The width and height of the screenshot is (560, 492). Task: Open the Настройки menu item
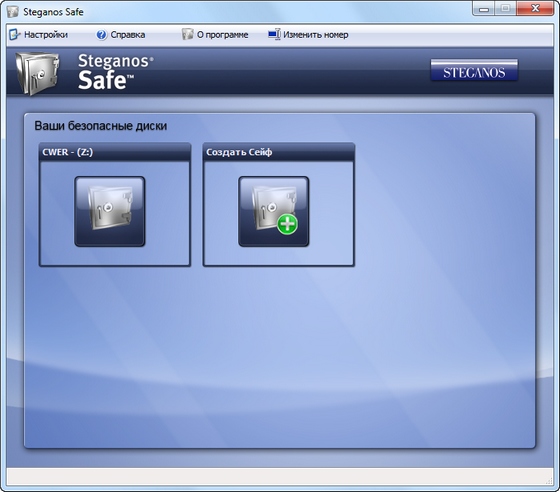point(46,35)
